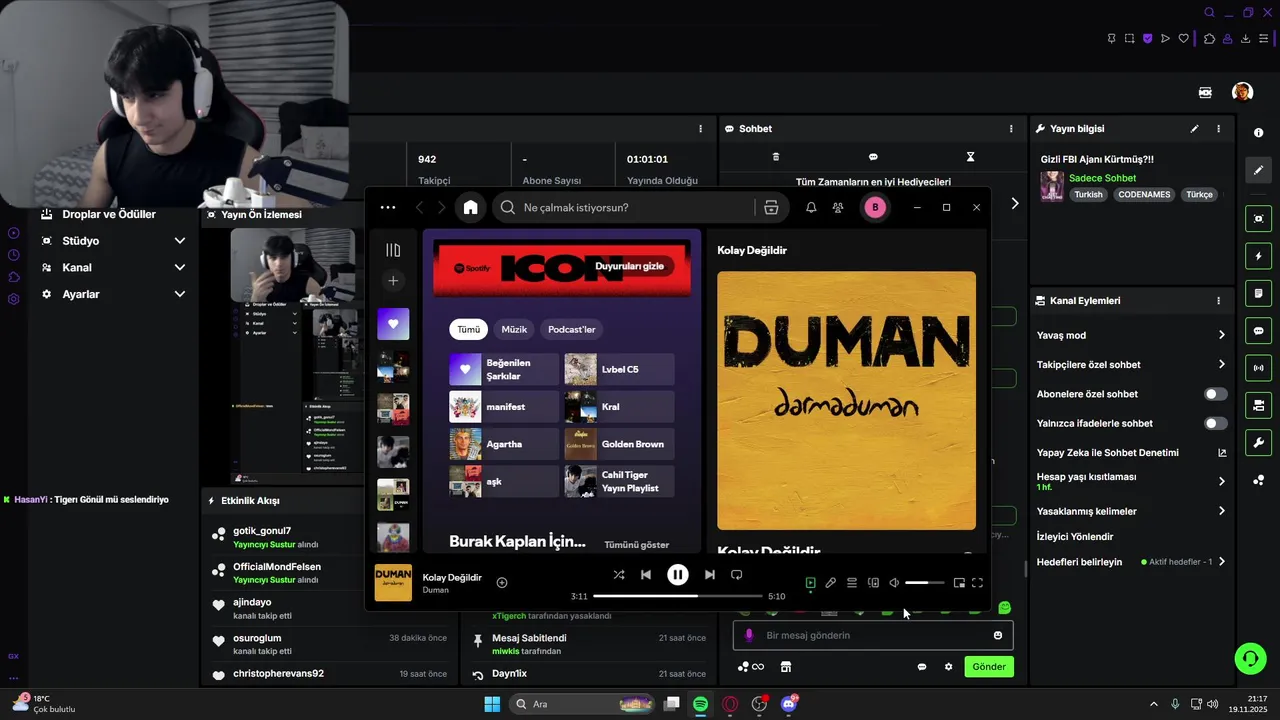
Task: Expand Kanal sidebar section
Action: tap(113, 267)
